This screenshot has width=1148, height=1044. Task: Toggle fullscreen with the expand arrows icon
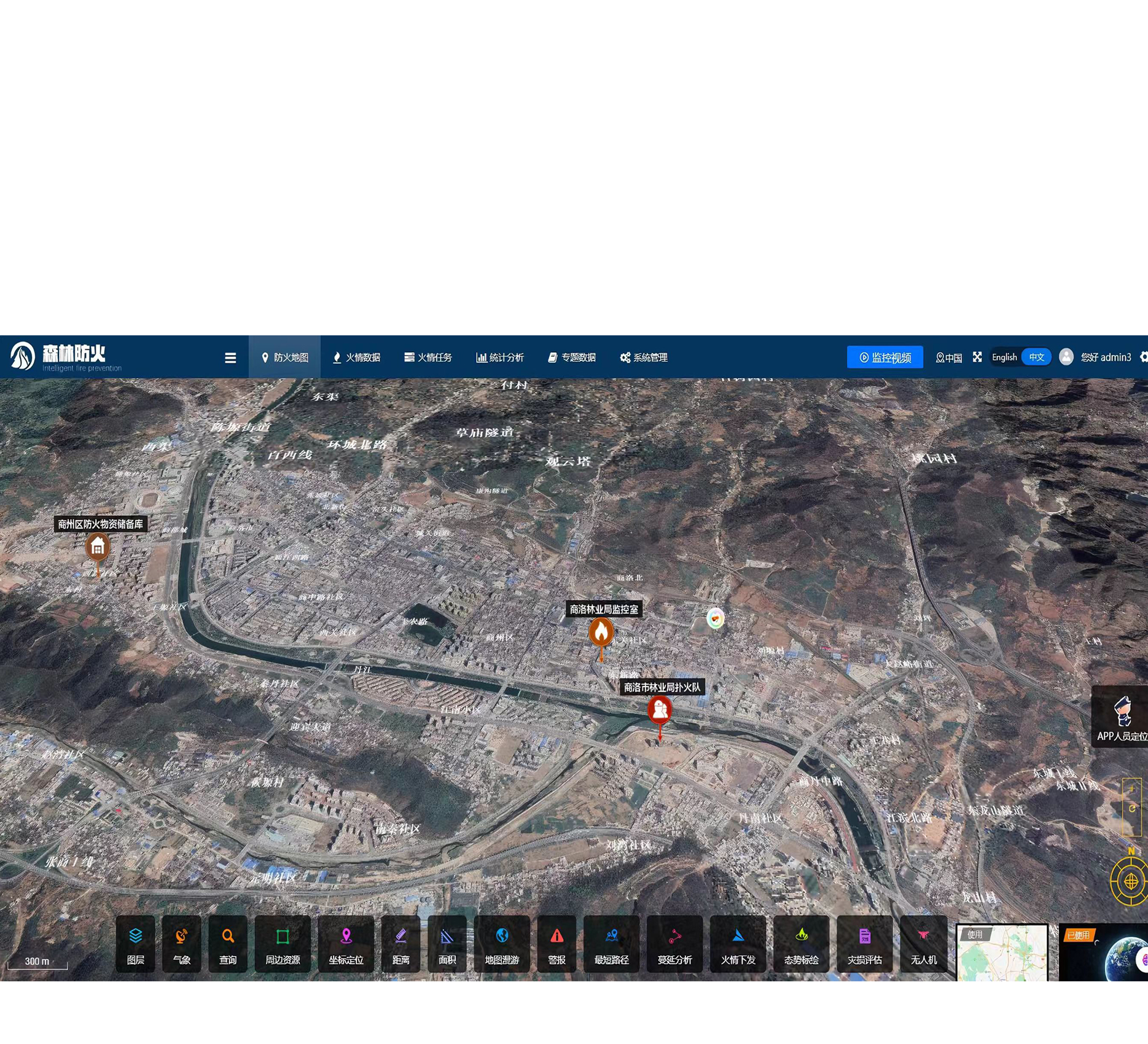click(977, 357)
